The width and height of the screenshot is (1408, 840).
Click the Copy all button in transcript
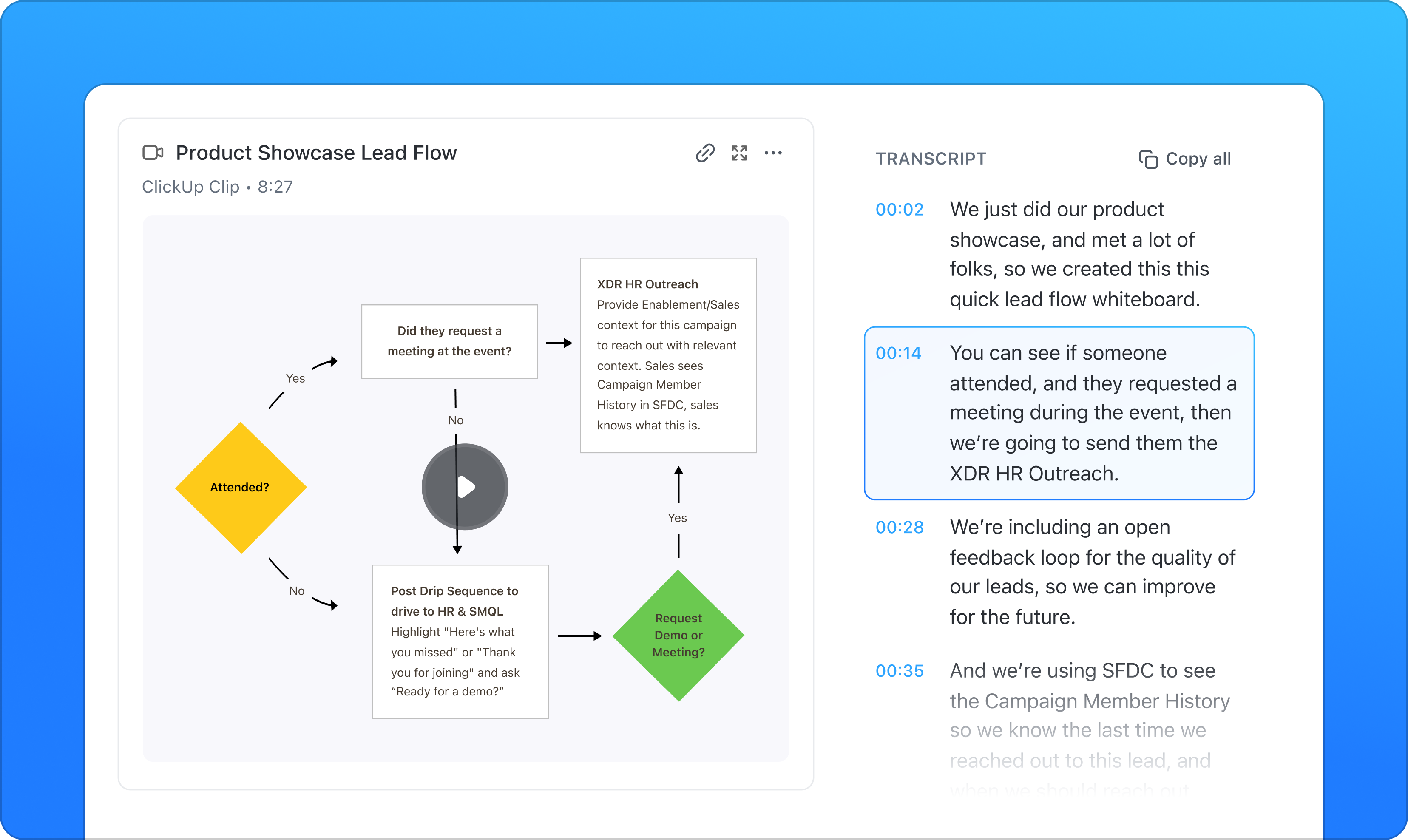1185,158
